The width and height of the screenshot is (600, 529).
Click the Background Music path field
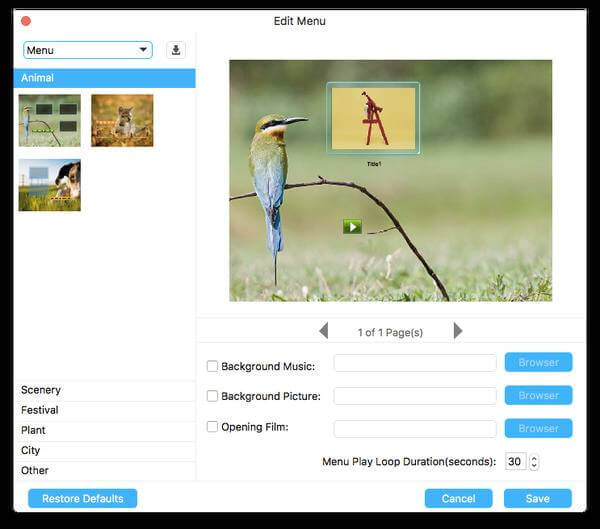pos(415,363)
